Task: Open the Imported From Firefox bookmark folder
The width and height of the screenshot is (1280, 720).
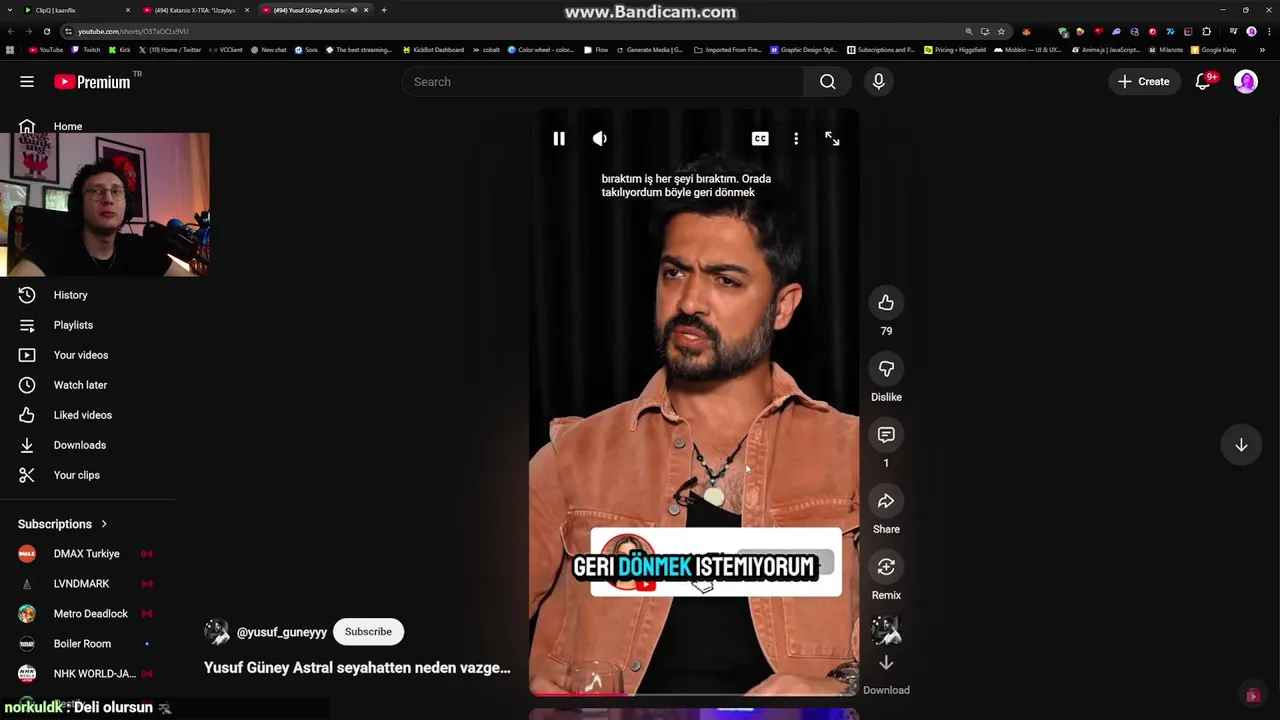Action: tap(727, 50)
